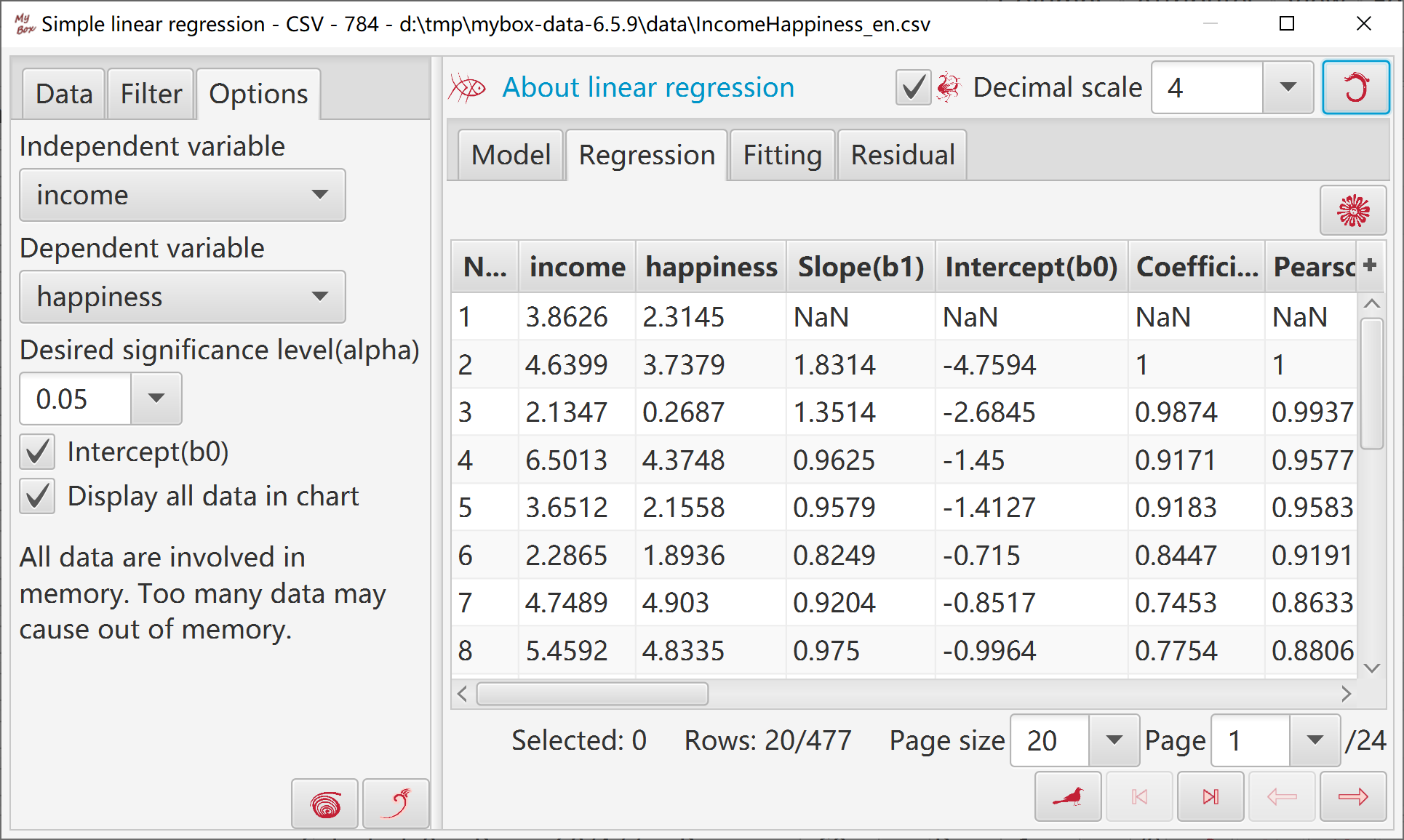Click the Page size field showing 20
The height and width of the screenshot is (840, 1404).
coord(1050,740)
